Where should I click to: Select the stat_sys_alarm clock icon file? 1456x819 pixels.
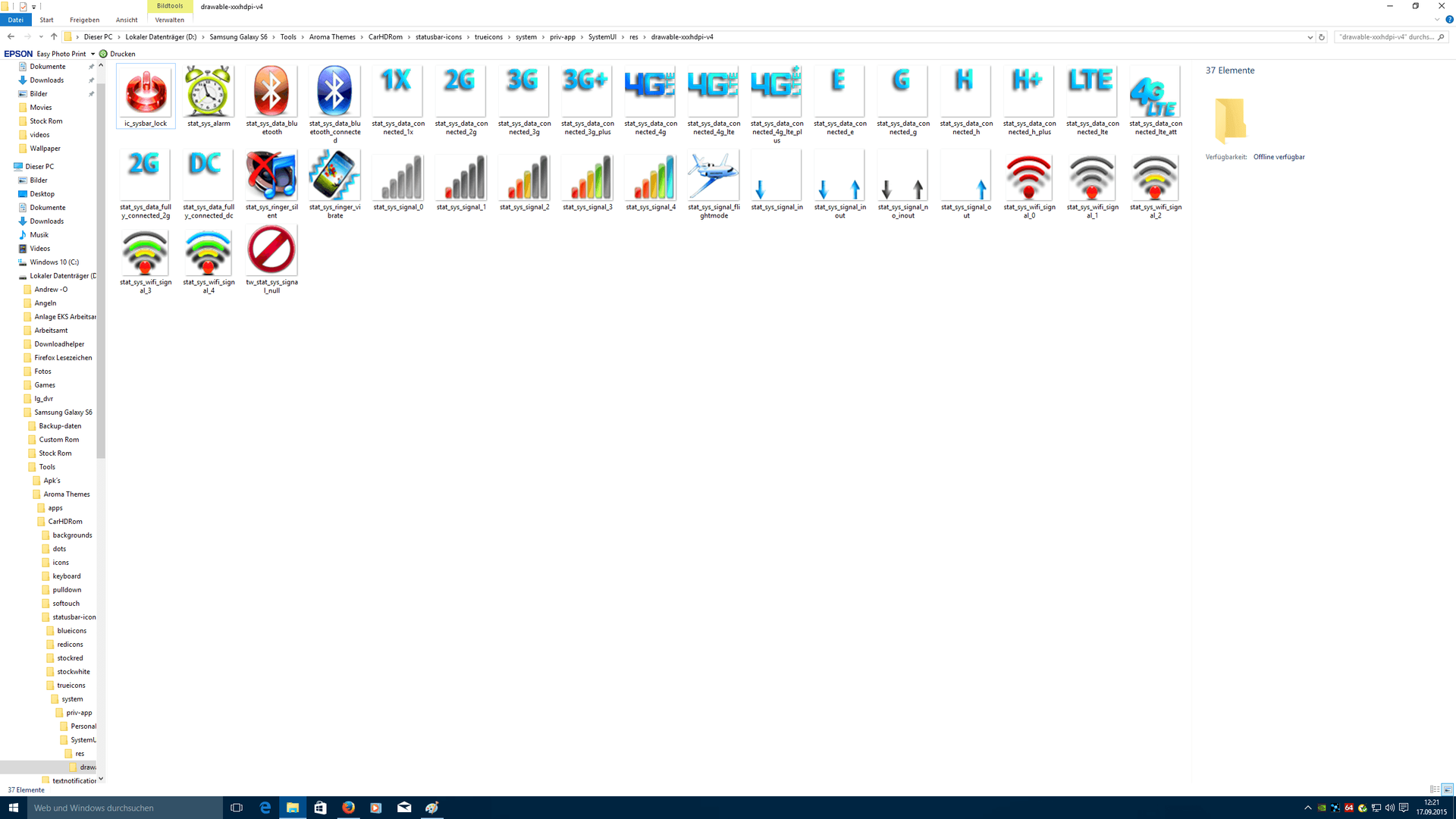click(x=209, y=96)
